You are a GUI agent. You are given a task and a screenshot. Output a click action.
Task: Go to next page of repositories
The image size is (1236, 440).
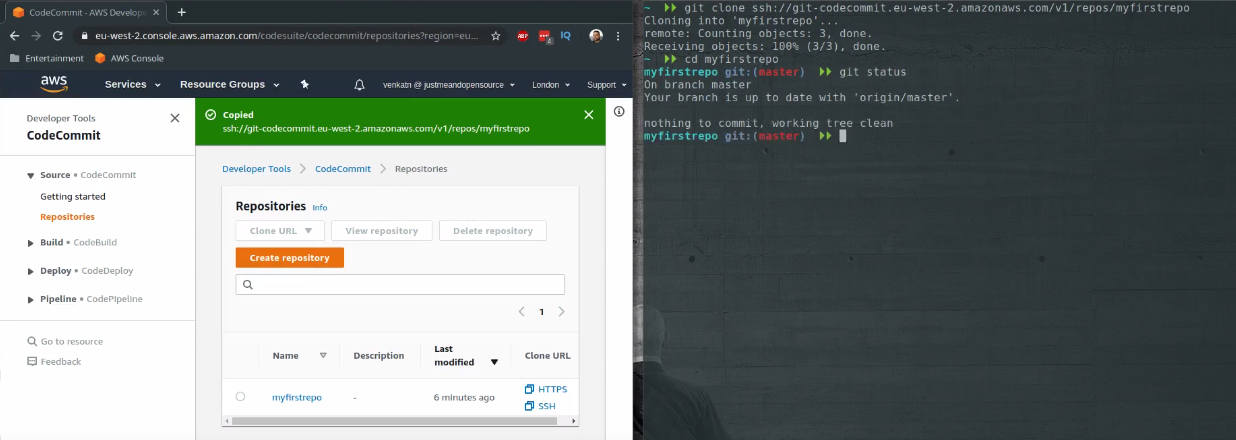point(561,312)
